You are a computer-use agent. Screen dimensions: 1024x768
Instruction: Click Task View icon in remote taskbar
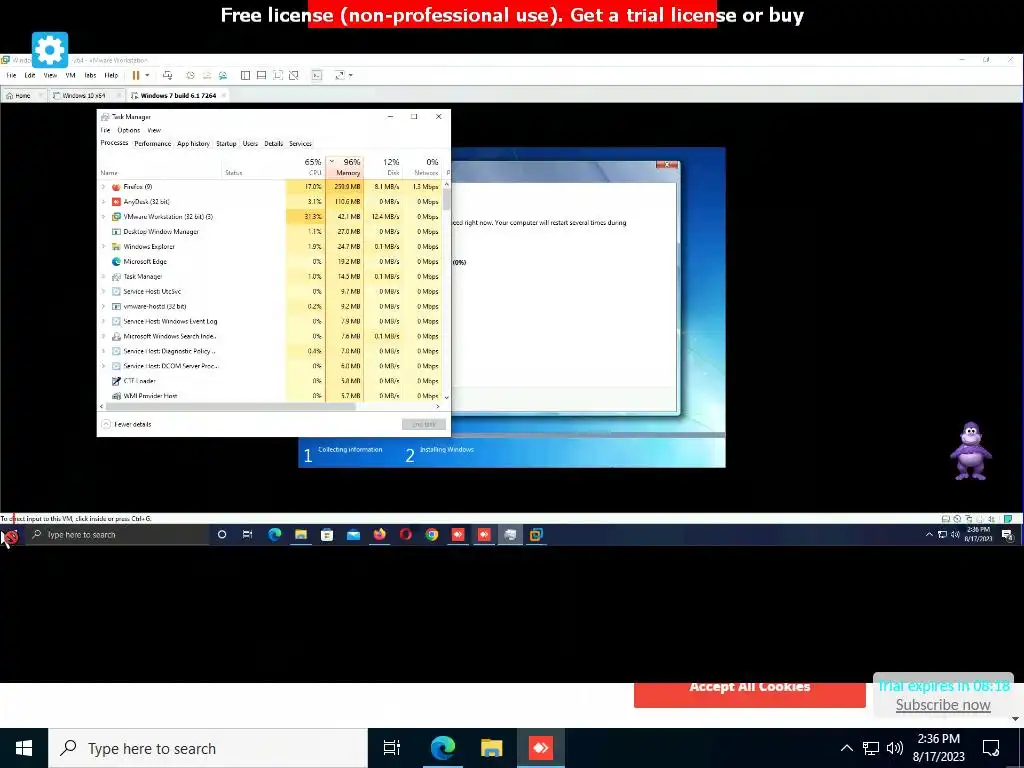[x=248, y=535]
